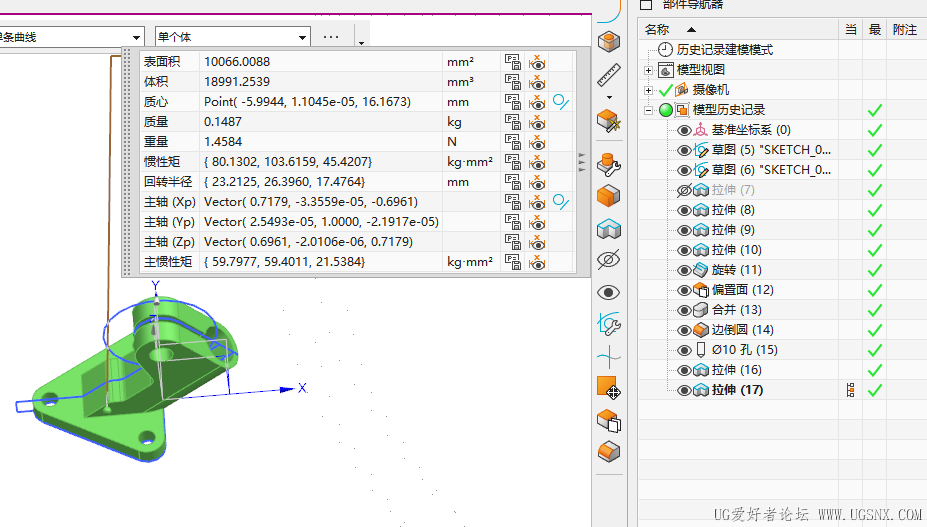The width and height of the screenshot is (927, 527).
Task: Select the 边倒圆 (14) feature
Action: pyautogui.click(x=742, y=330)
